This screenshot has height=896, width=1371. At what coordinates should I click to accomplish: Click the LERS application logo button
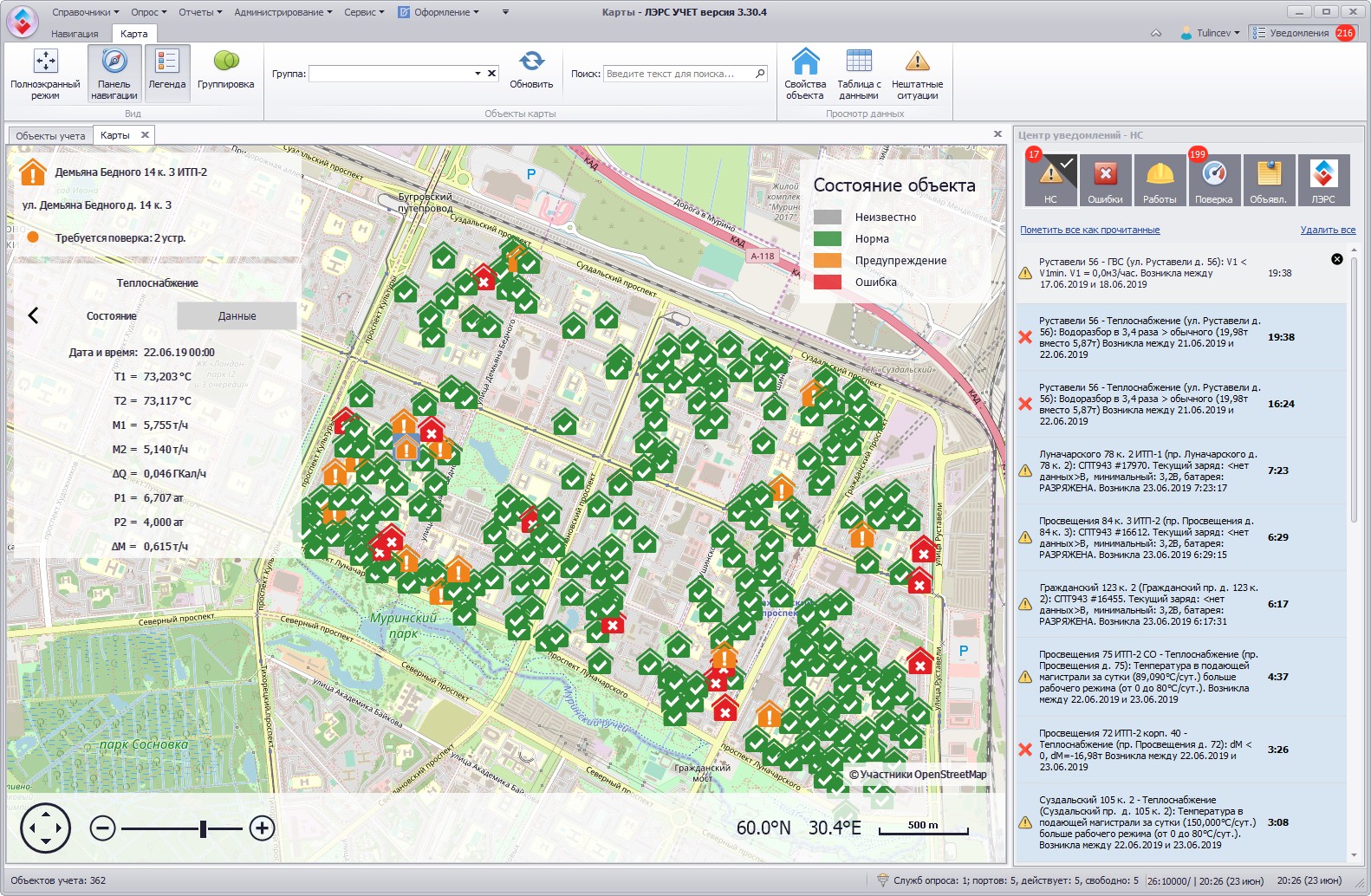(23, 21)
